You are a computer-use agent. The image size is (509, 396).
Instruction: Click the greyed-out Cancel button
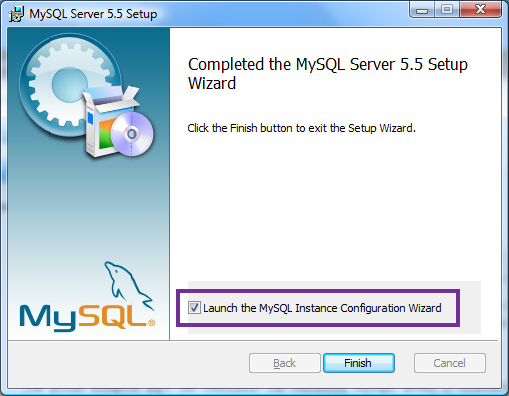pos(450,363)
